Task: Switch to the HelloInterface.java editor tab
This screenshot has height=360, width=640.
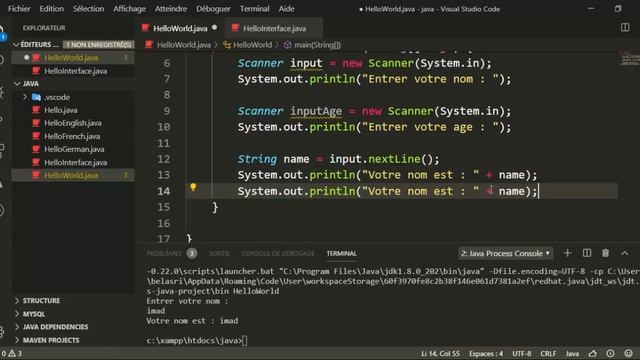Action: point(274,28)
